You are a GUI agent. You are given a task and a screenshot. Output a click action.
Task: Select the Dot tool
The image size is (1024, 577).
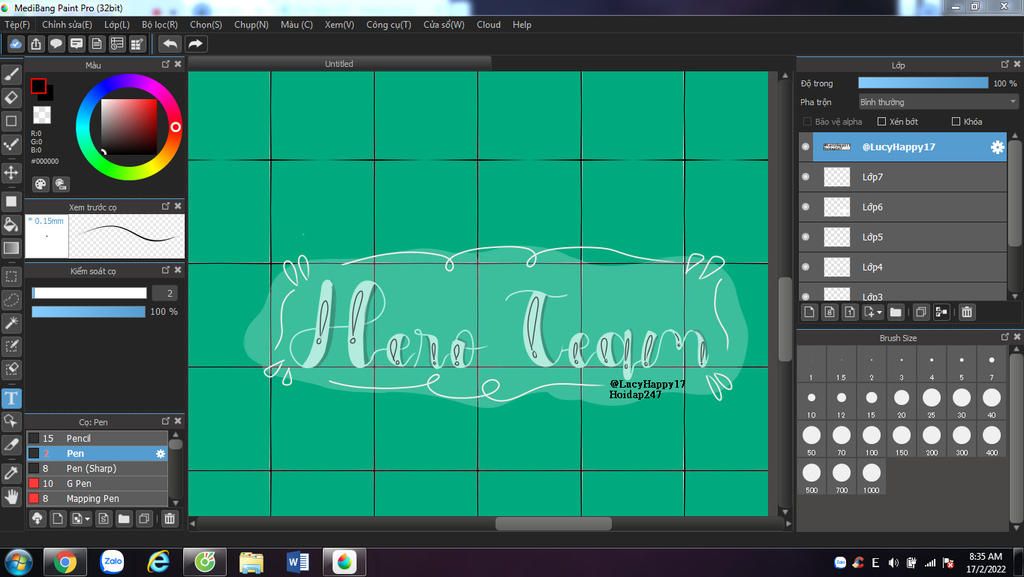11,144
